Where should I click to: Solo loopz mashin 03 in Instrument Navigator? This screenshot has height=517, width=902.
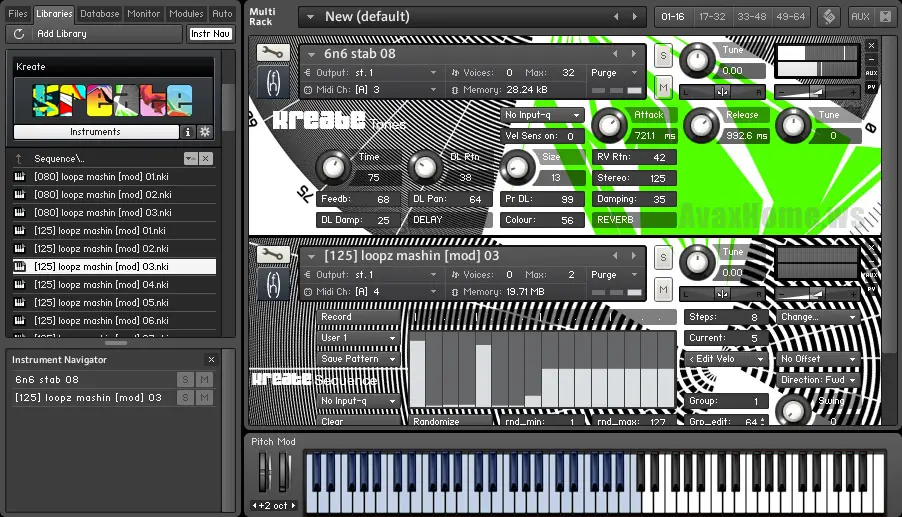click(185, 397)
